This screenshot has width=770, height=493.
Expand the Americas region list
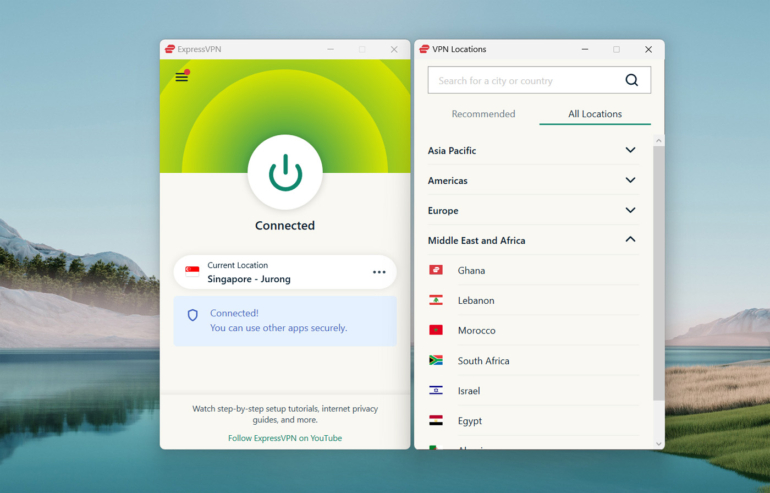(630, 180)
